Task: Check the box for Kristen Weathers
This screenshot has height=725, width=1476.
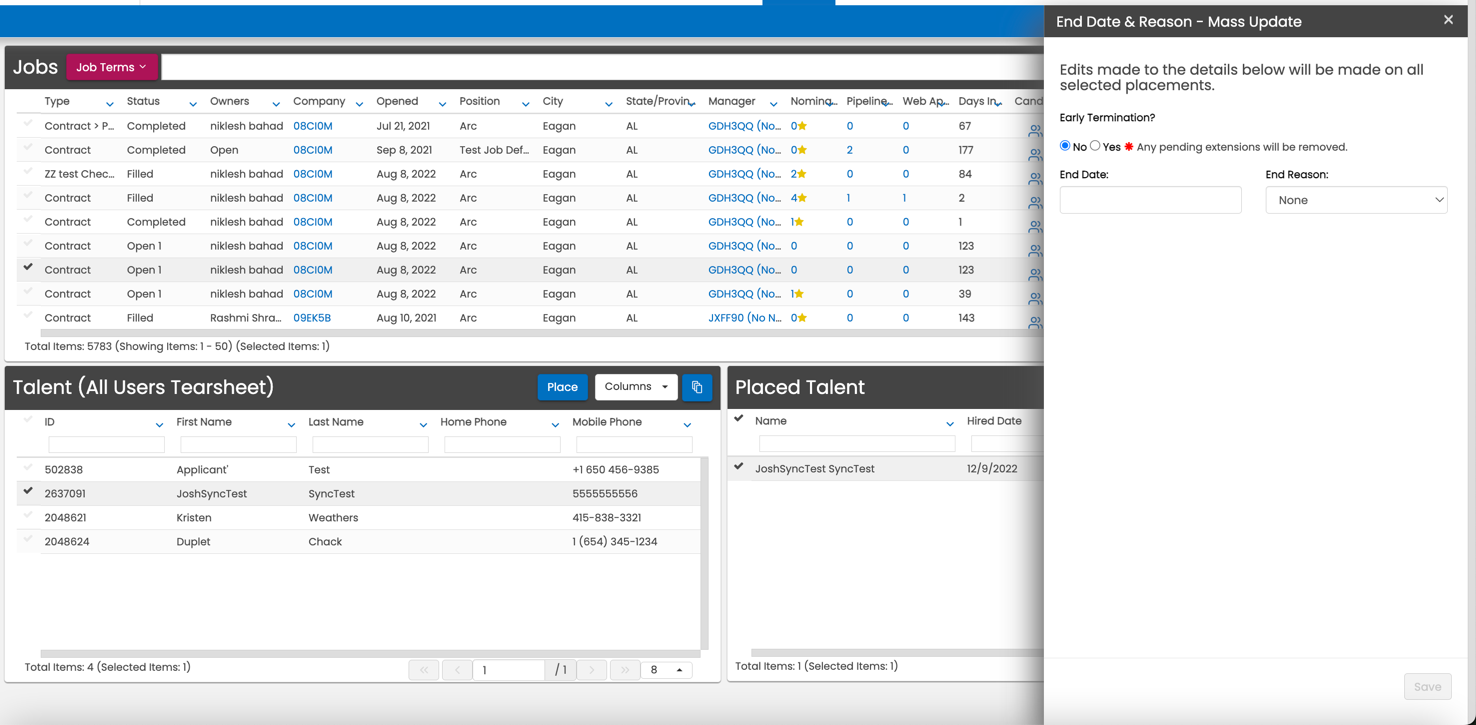Action: [x=28, y=516]
